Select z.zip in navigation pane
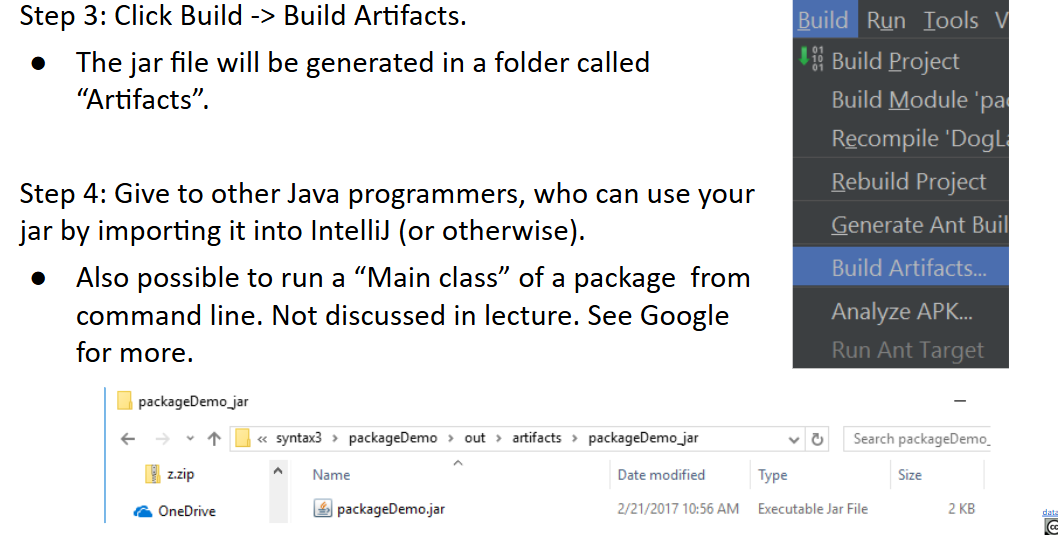 (x=180, y=474)
